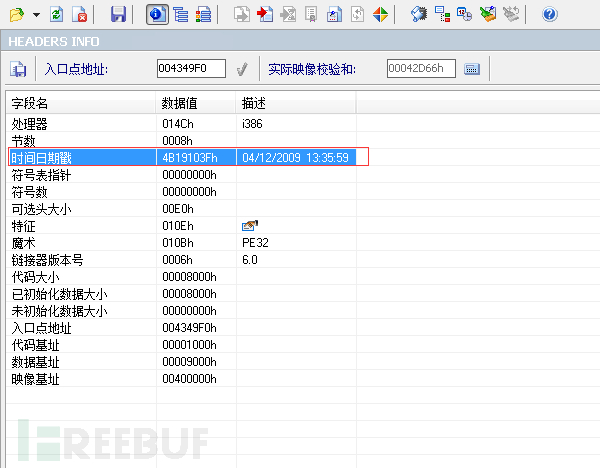Click the 00400000h image base value
Viewport: 600px width, 468px height.
click(189, 379)
